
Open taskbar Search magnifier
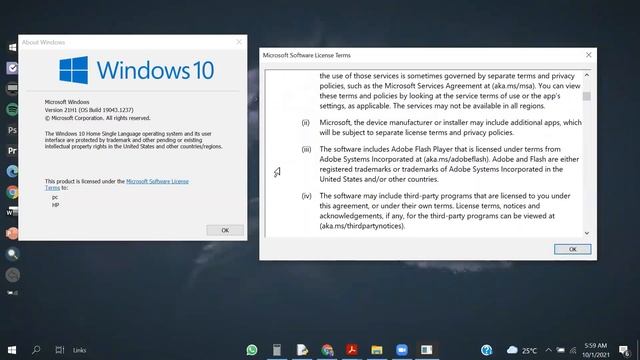click(36, 350)
